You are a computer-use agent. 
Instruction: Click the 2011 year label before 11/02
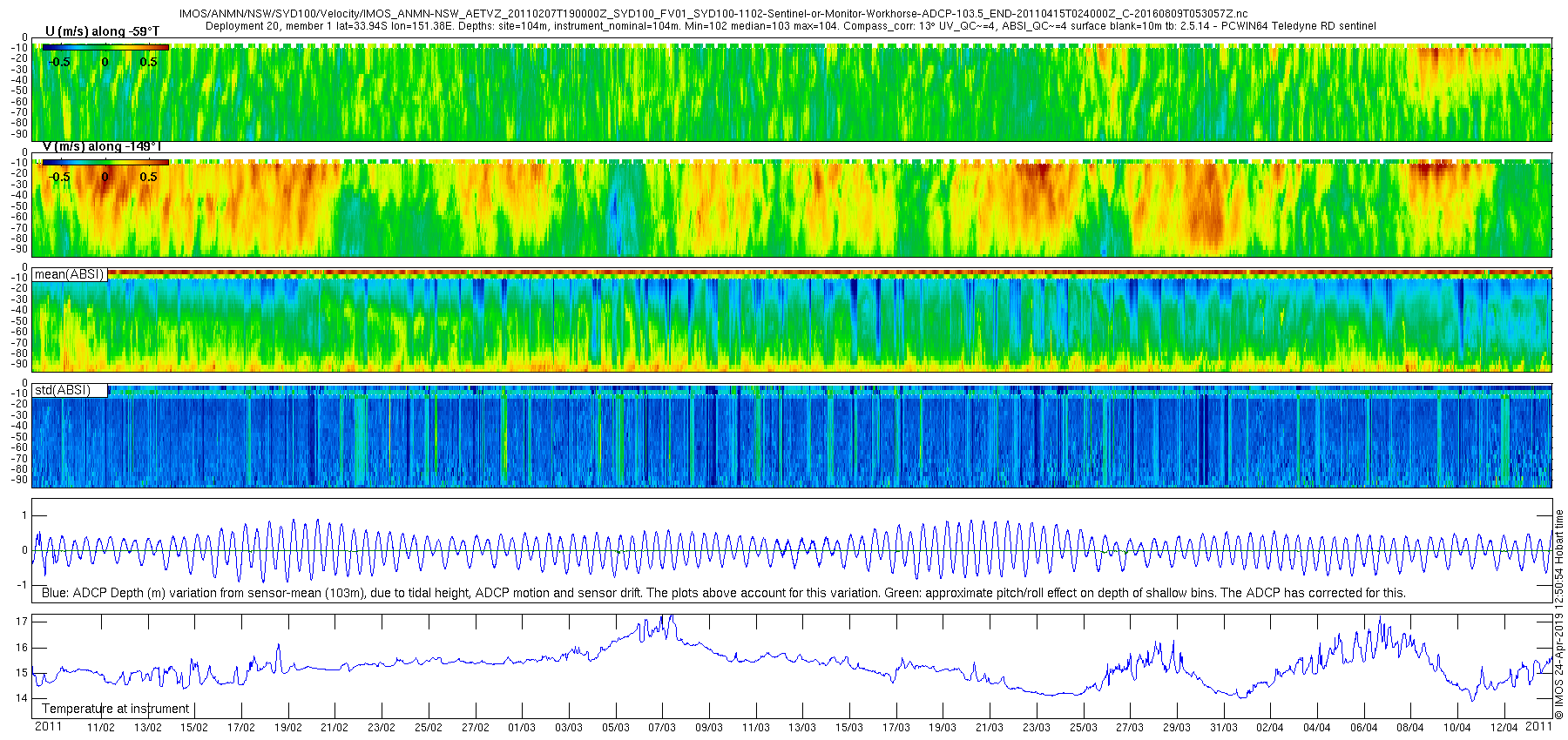click(x=48, y=726)
